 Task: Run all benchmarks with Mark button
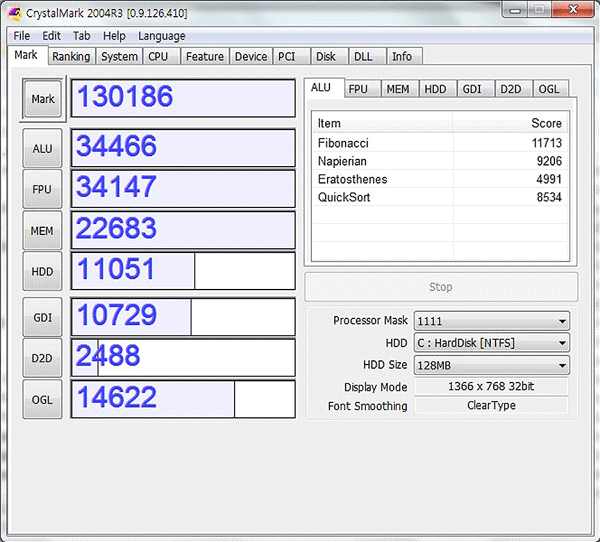click(43, 99)
